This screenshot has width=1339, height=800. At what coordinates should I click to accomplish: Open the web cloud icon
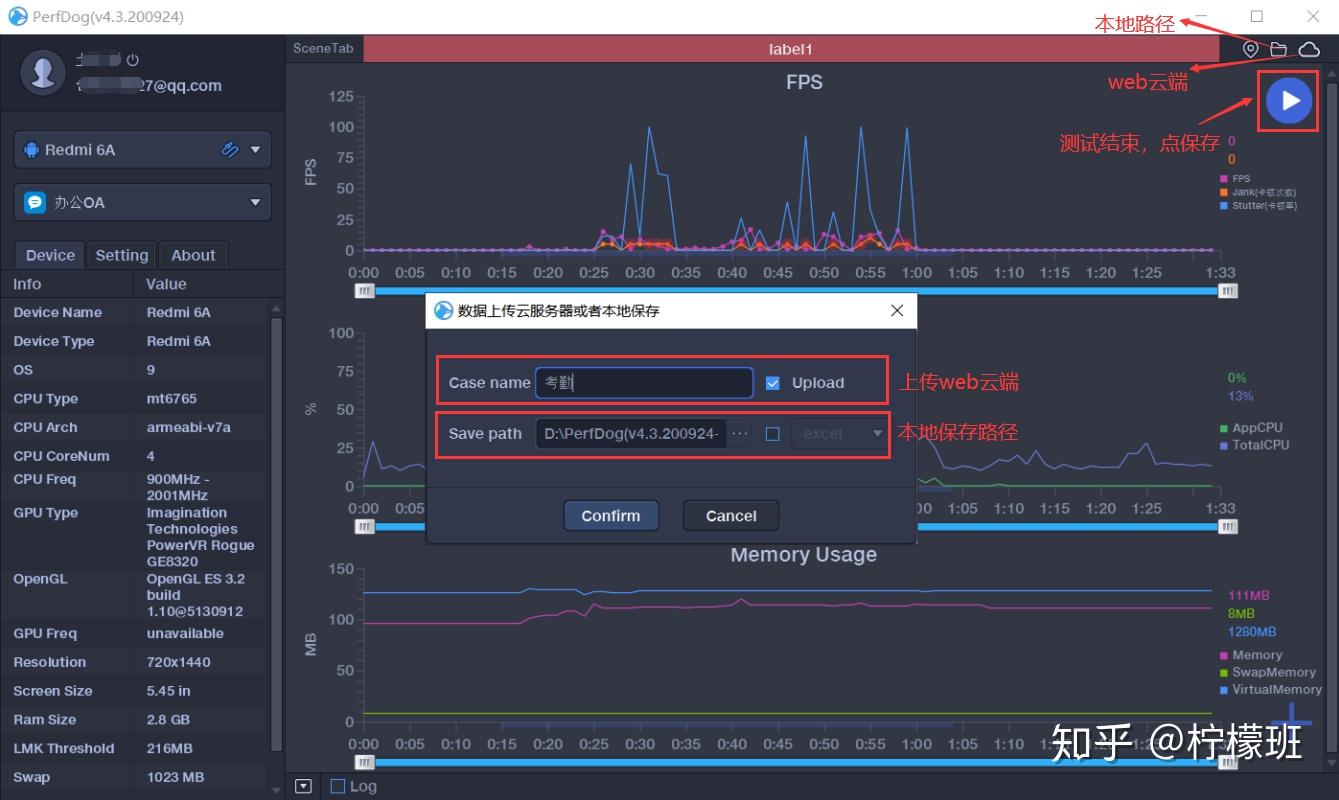coord(1308,49)
